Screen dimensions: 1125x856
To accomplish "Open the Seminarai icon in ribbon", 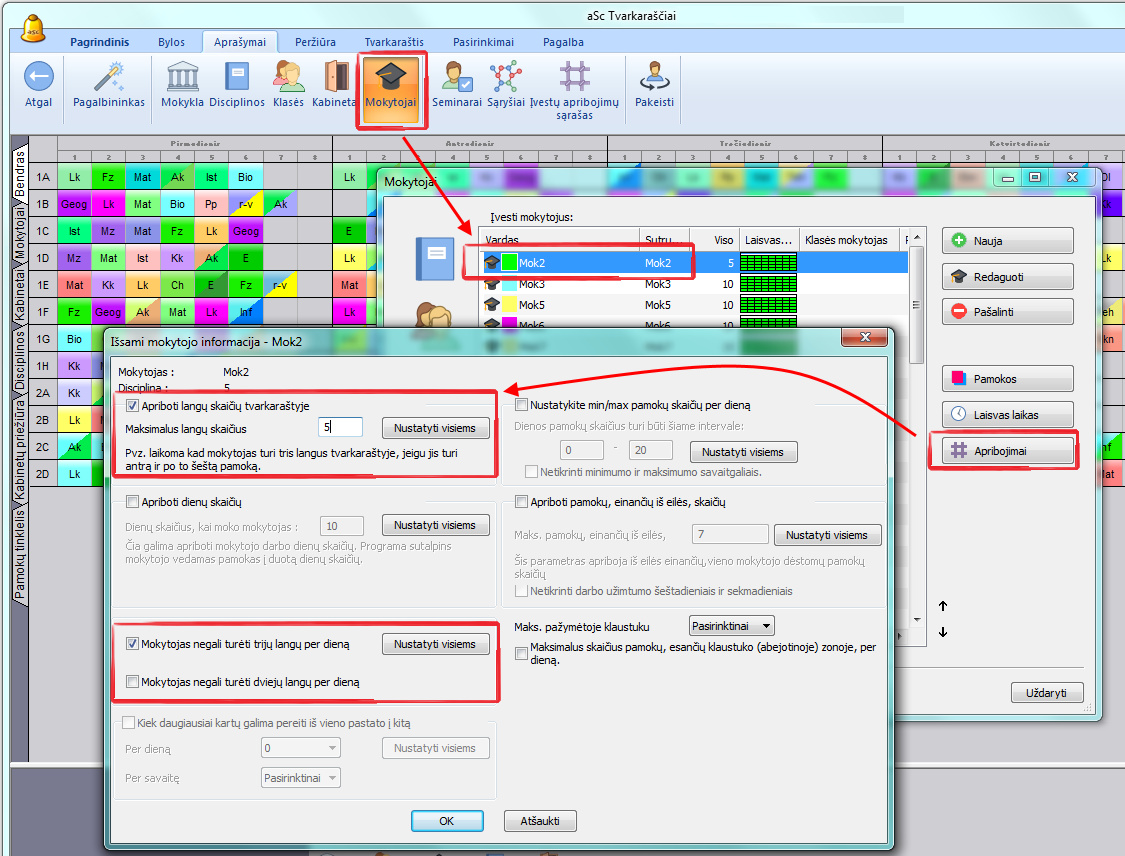I will point(457,78).
